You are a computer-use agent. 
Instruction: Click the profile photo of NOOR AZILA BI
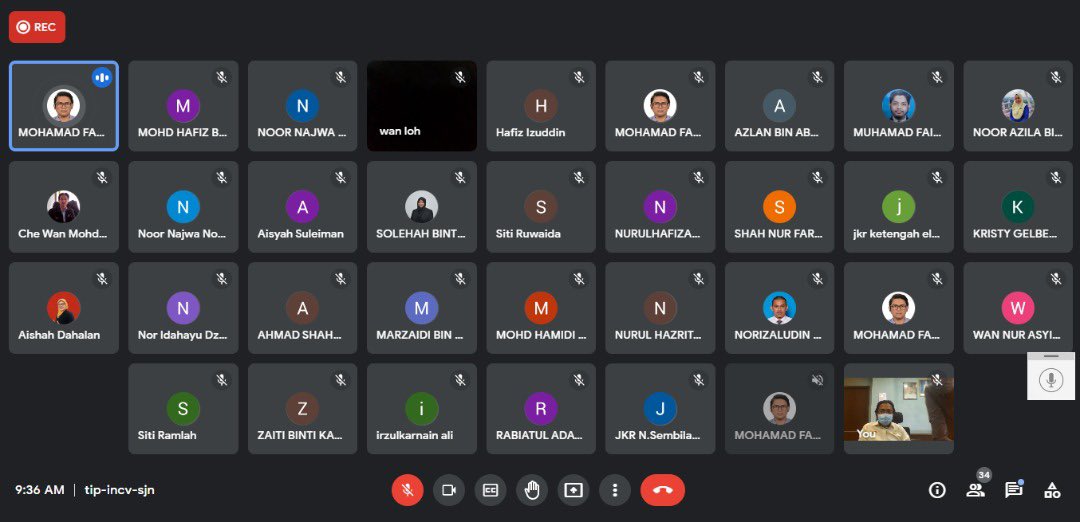click(x=1017, y=106)
